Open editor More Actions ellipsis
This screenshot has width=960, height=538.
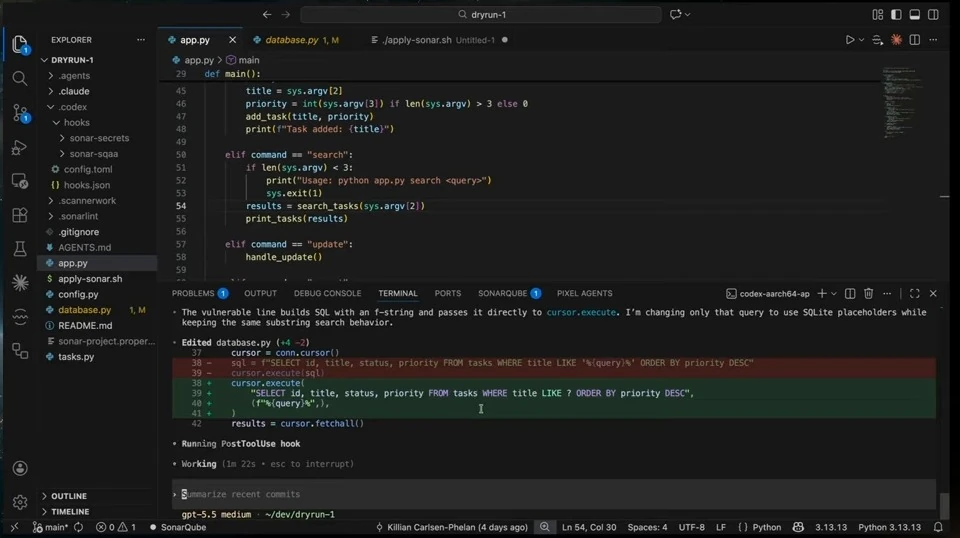(x=933, y=40)
